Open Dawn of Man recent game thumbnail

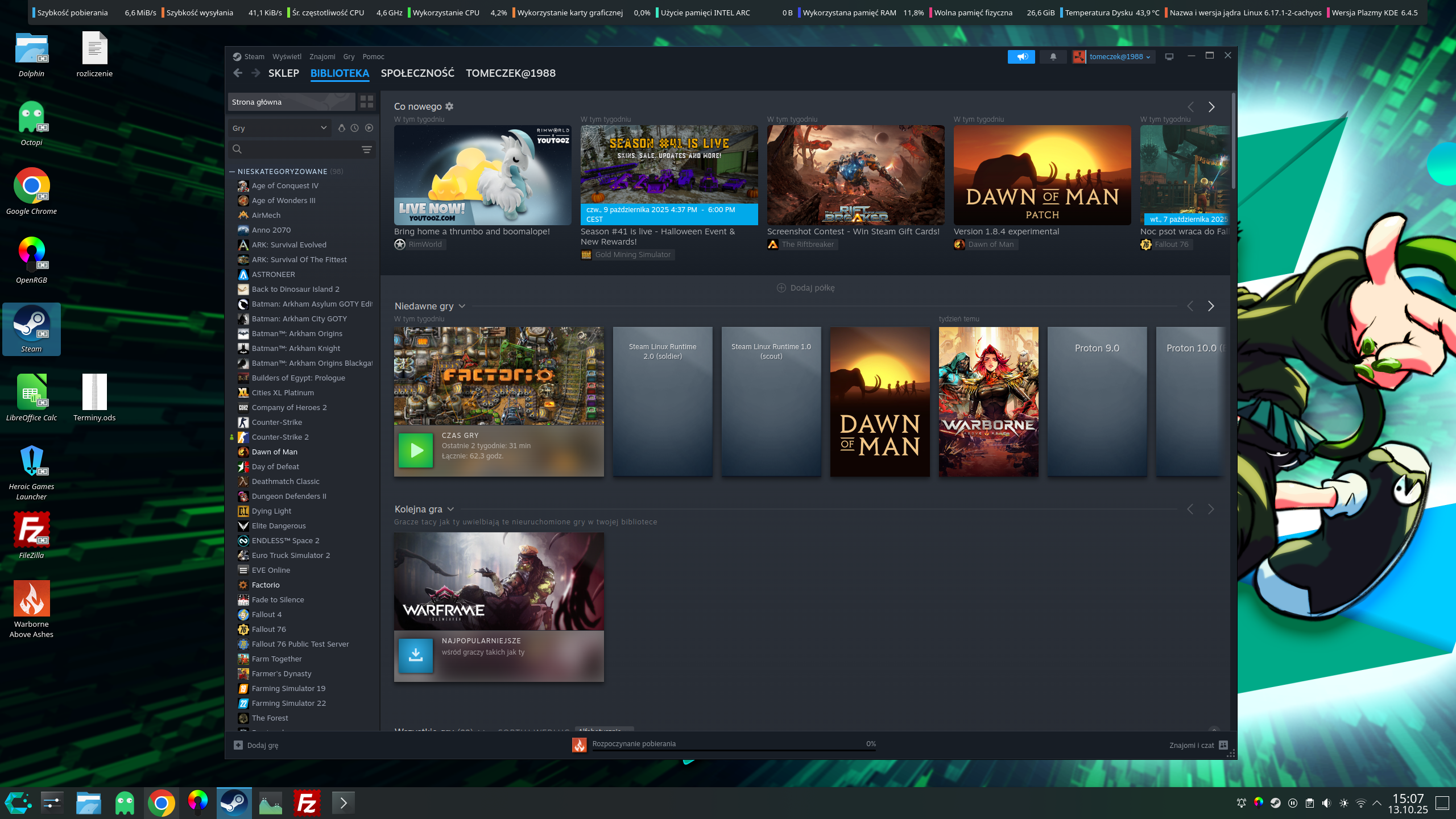pos(879,402)
